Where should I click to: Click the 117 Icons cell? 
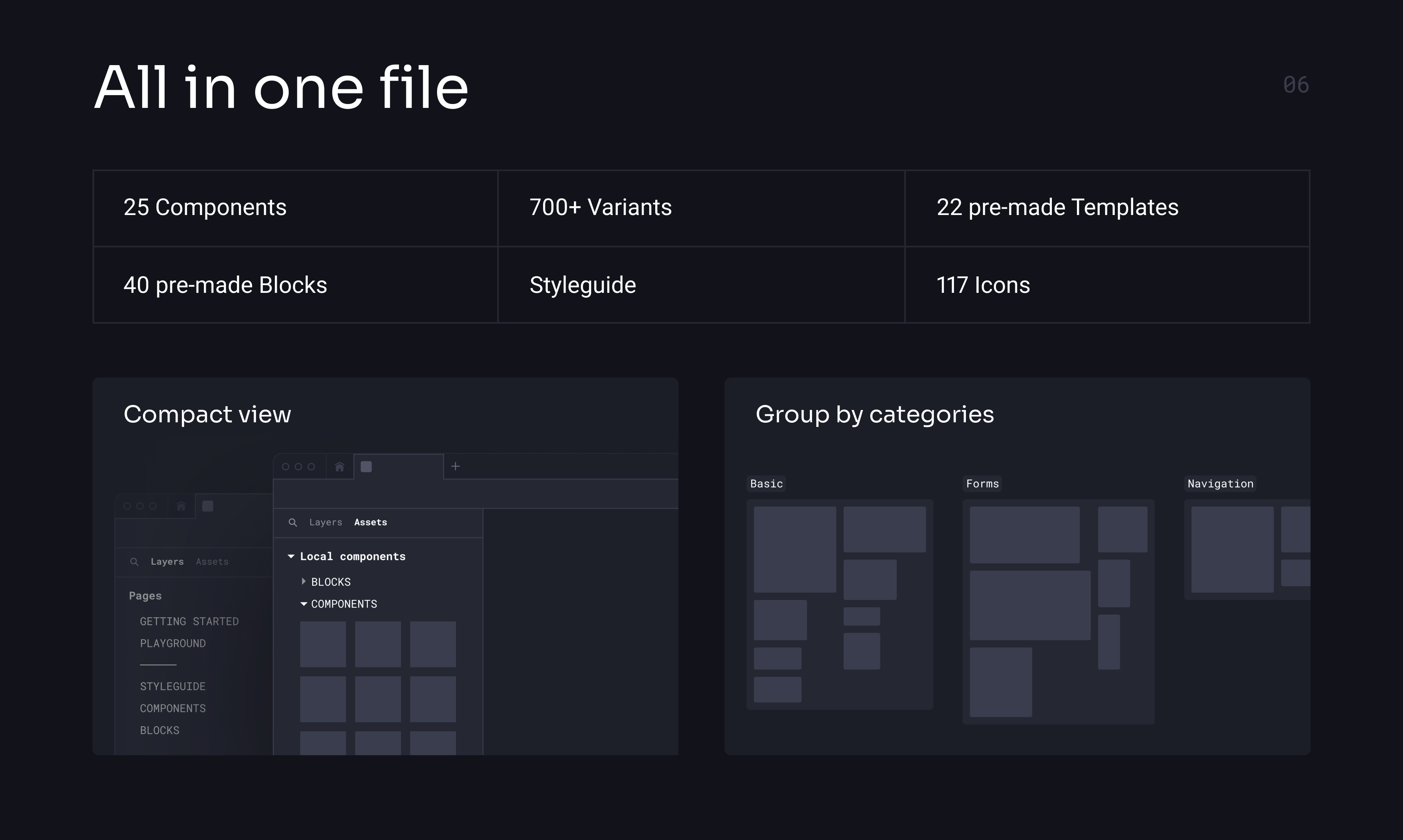click(1107, 285)
